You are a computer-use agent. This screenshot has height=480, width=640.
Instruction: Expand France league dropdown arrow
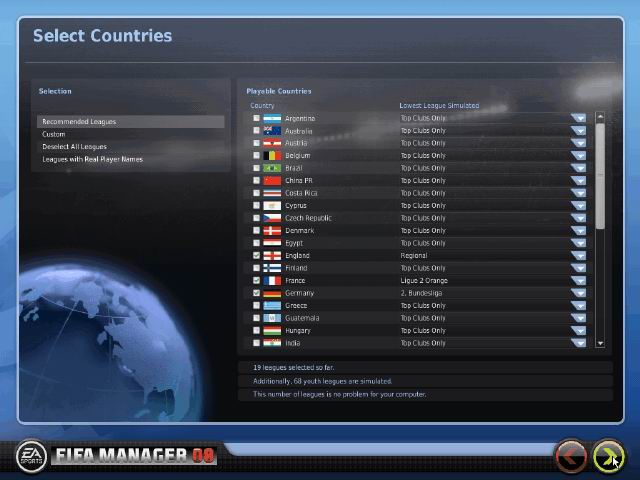click(578, 280)
